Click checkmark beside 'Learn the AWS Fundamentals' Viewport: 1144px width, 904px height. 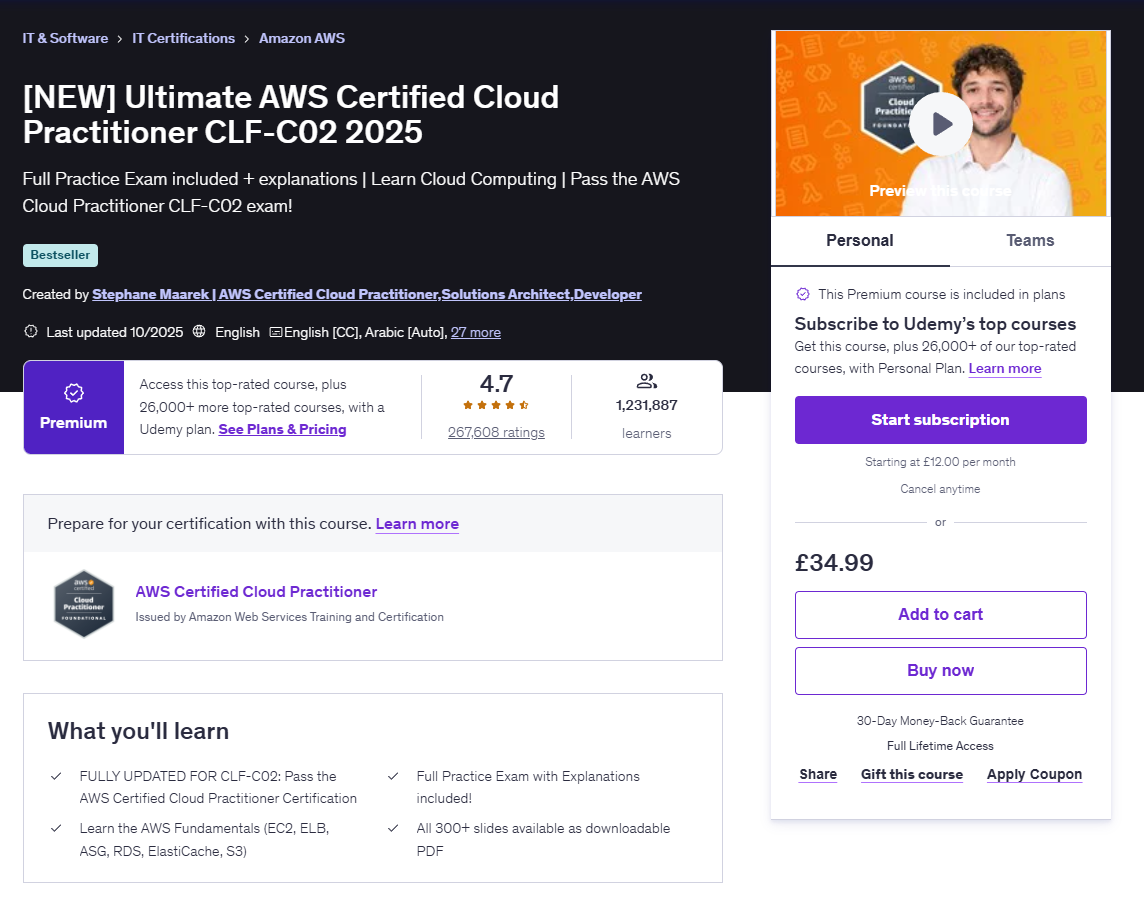tap(56, 828)
